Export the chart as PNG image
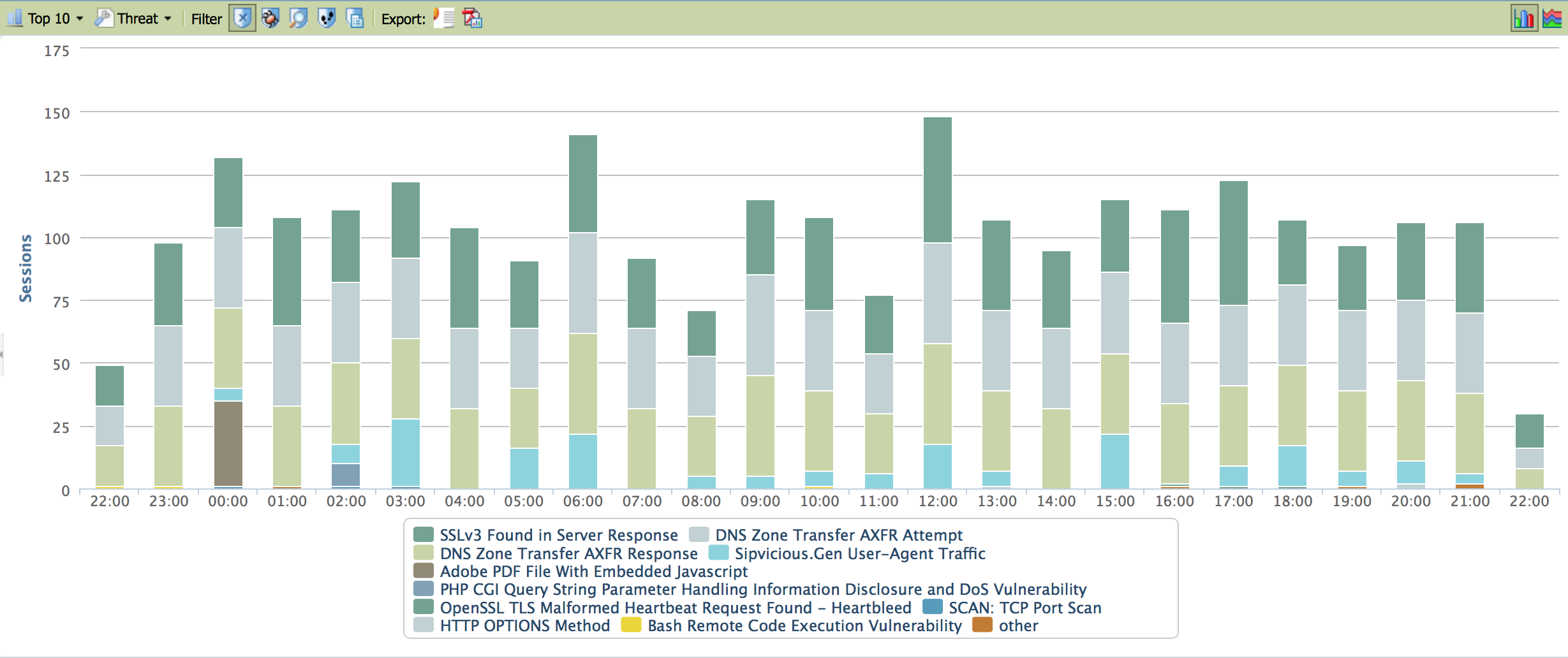The height and width of the screenshot is (658, 1568). [x=444, y=18]
